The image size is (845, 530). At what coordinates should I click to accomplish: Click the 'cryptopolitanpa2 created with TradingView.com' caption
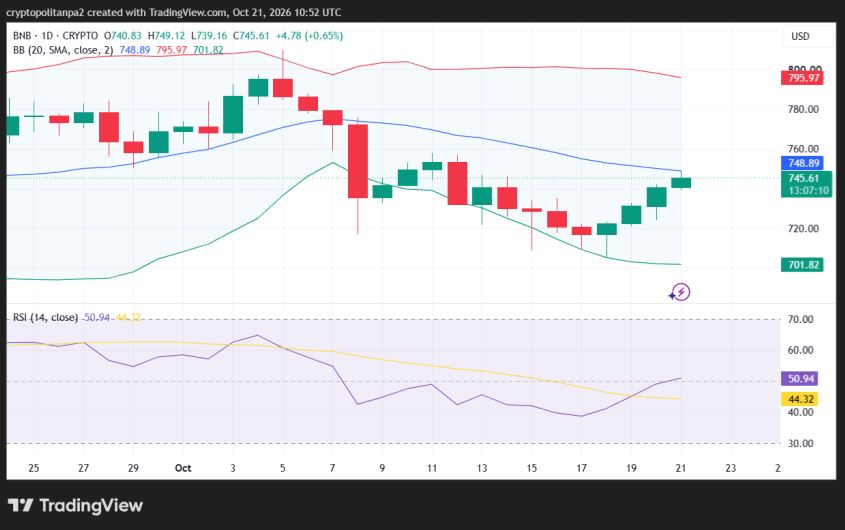[x=117, y=12]
